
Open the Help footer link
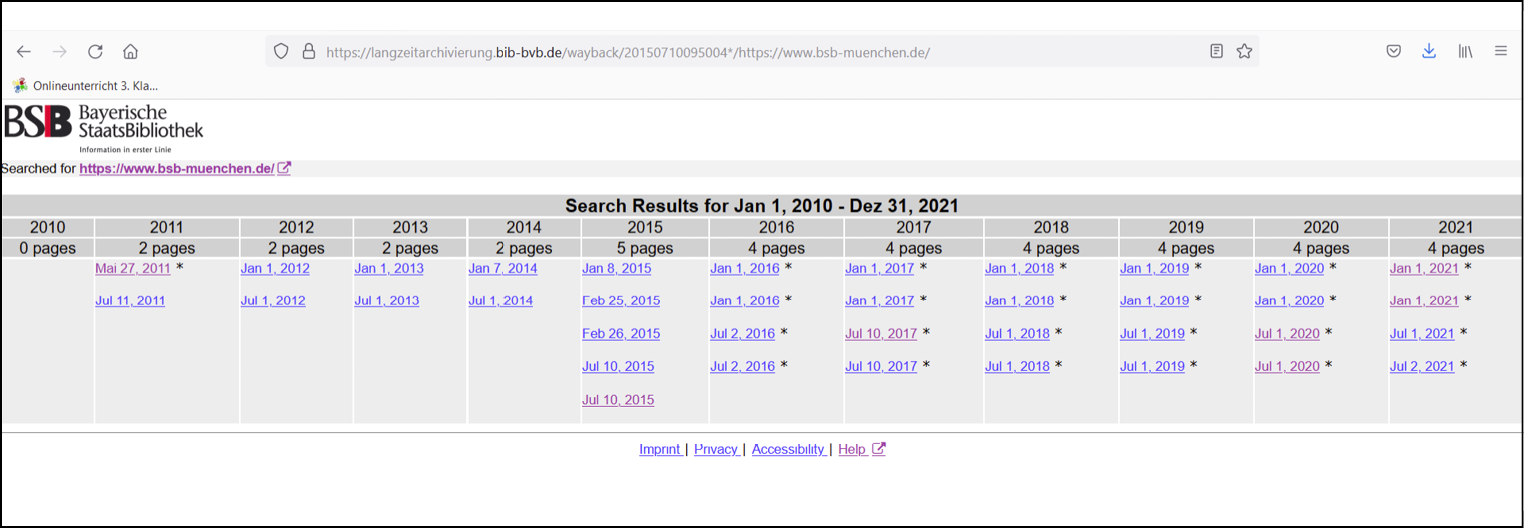(852, 449)
